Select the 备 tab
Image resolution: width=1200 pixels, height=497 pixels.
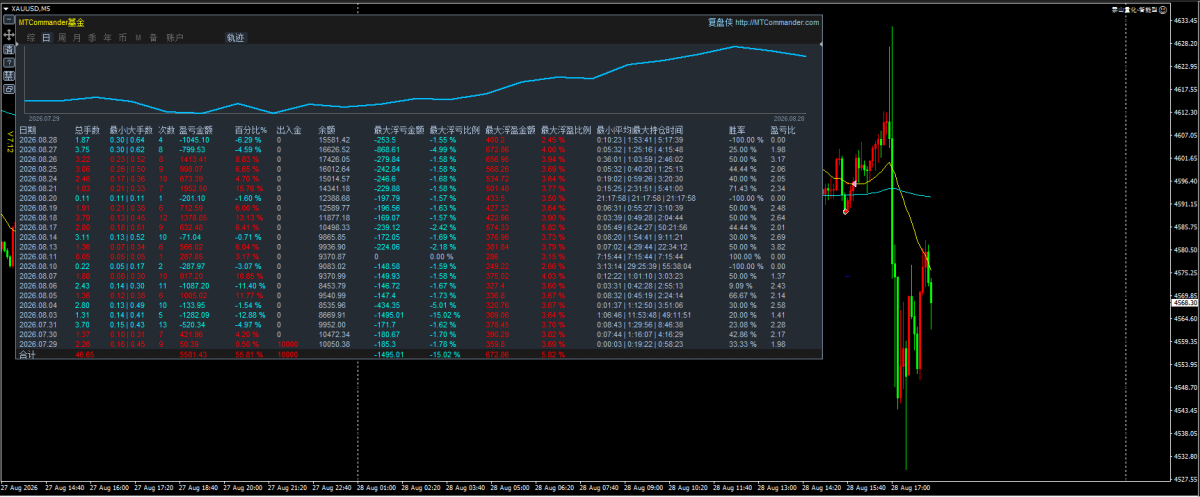coord(153,38)
